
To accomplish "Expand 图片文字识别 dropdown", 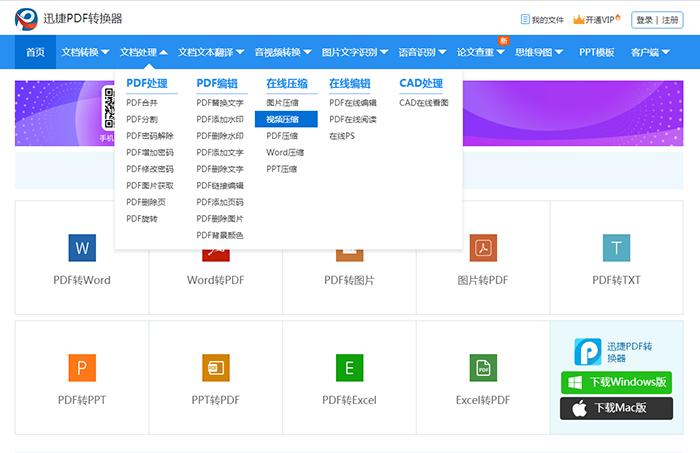I will [x=355, y=52].
